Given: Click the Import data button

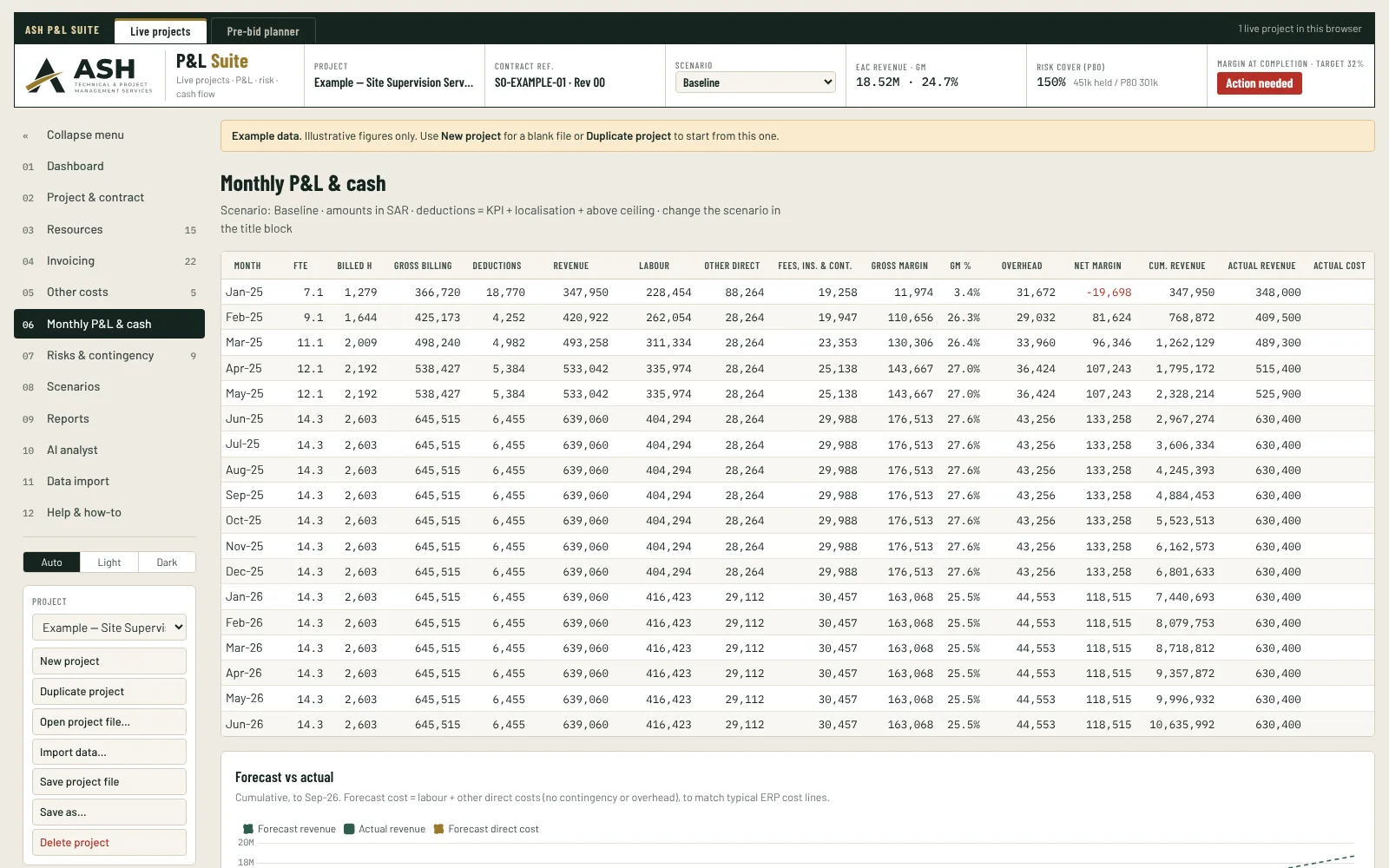Looking at the screenshot, I should coord(109,753).
